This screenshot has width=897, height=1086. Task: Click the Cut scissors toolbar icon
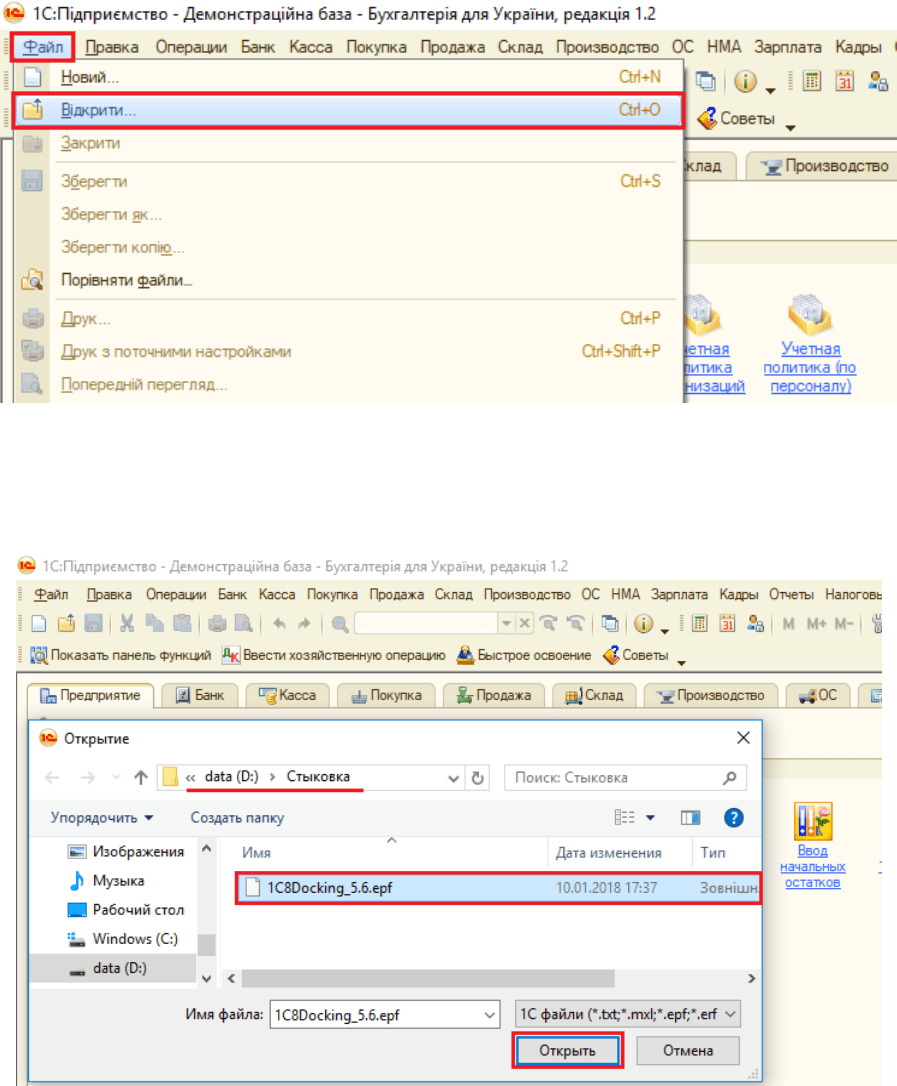pyautogui.click(x=127, y=623)
